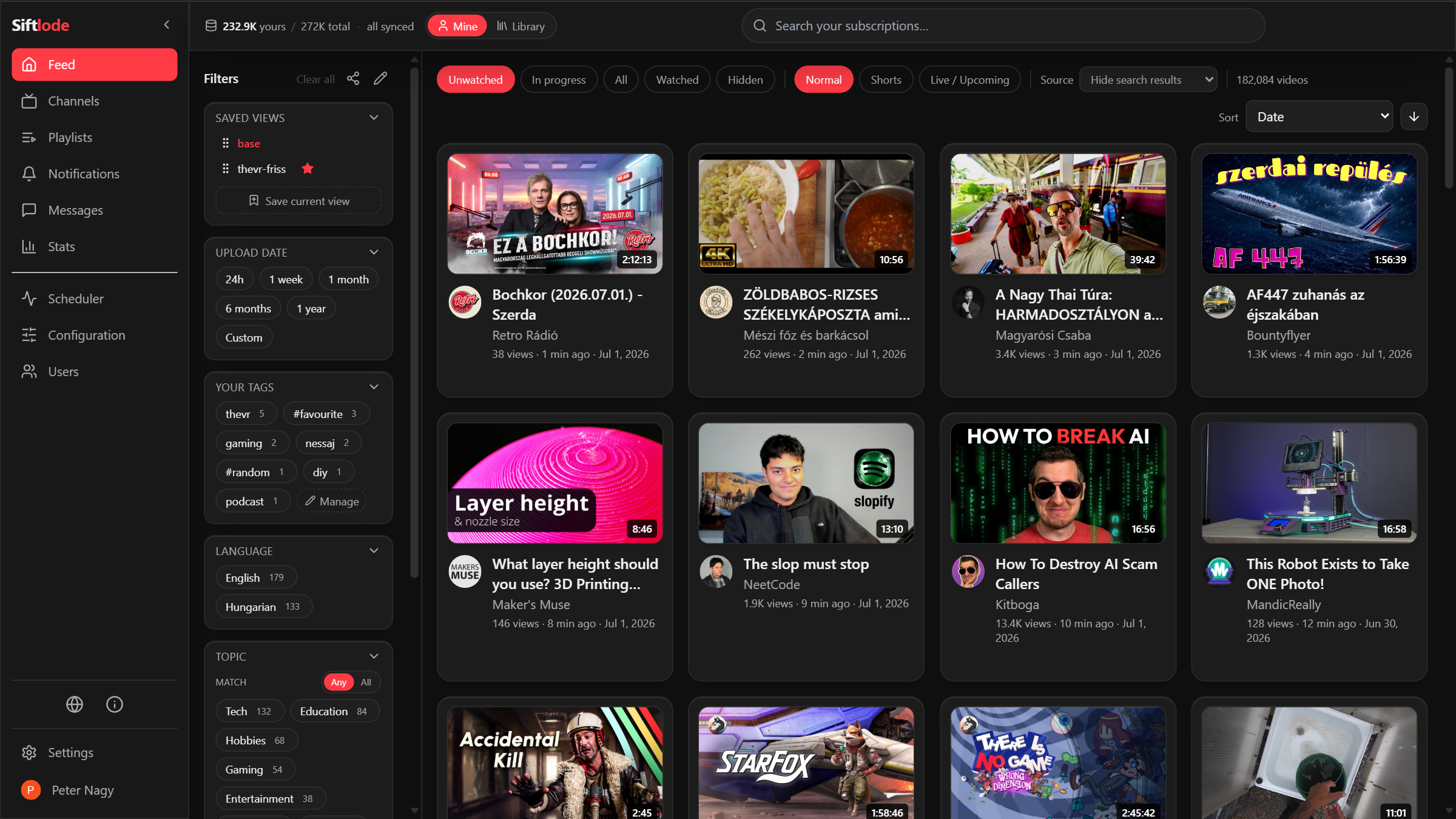
Task: Open the Stats page
Action: coord(95,246)
